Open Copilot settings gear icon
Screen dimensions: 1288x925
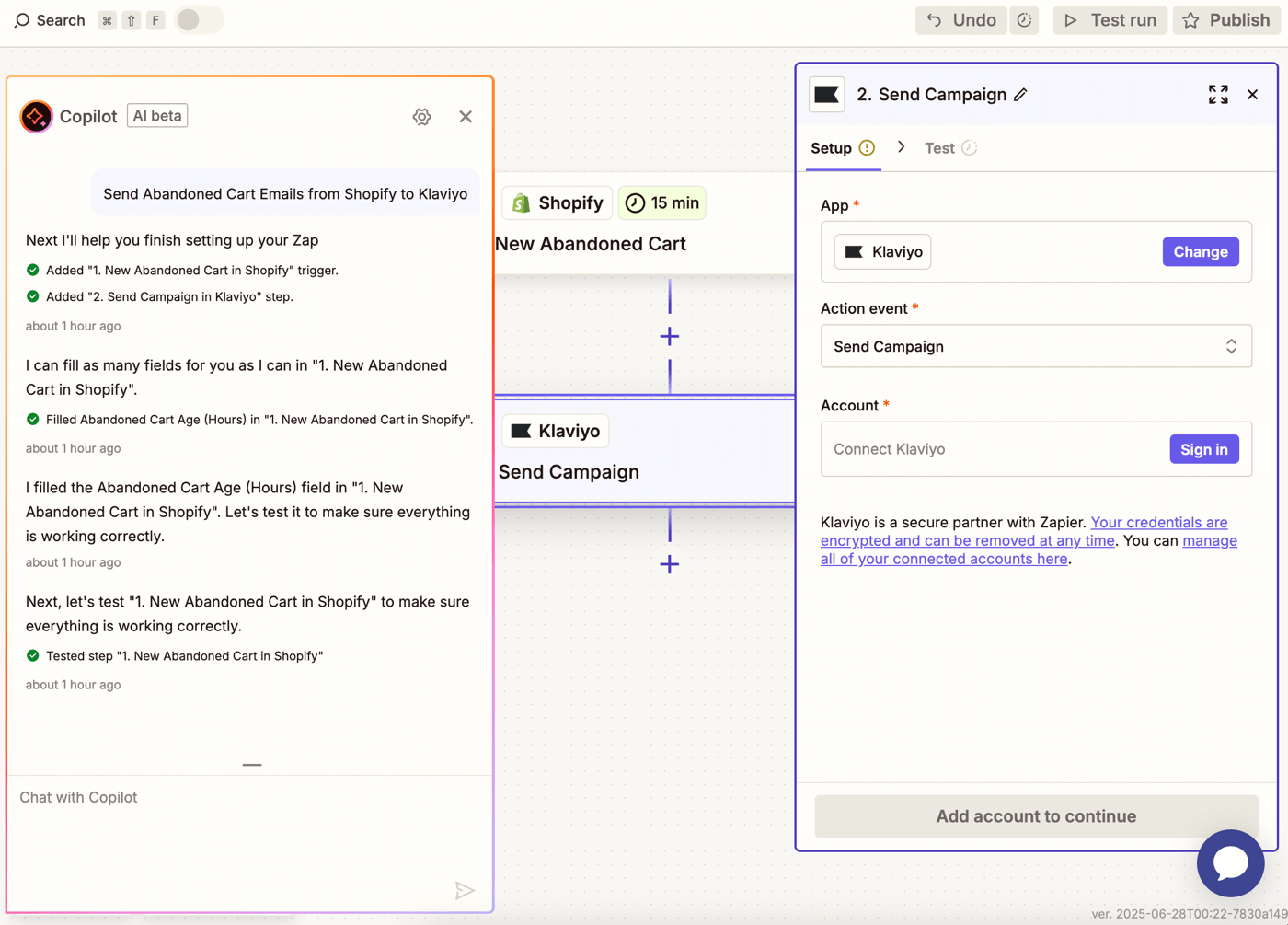421,117
